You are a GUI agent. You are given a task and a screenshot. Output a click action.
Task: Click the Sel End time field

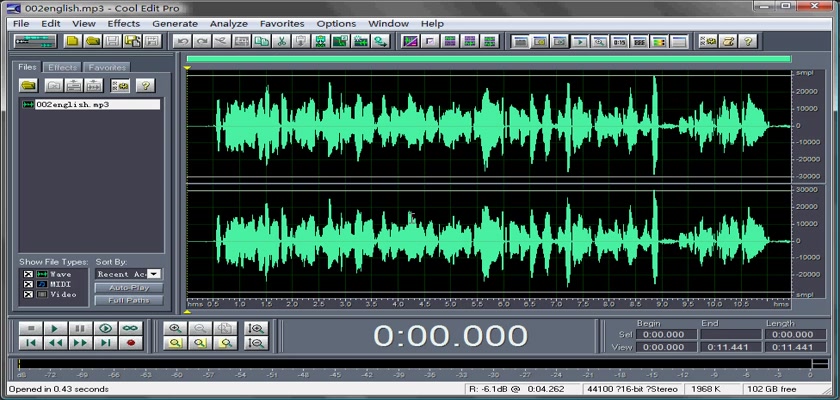coord(731,335)
